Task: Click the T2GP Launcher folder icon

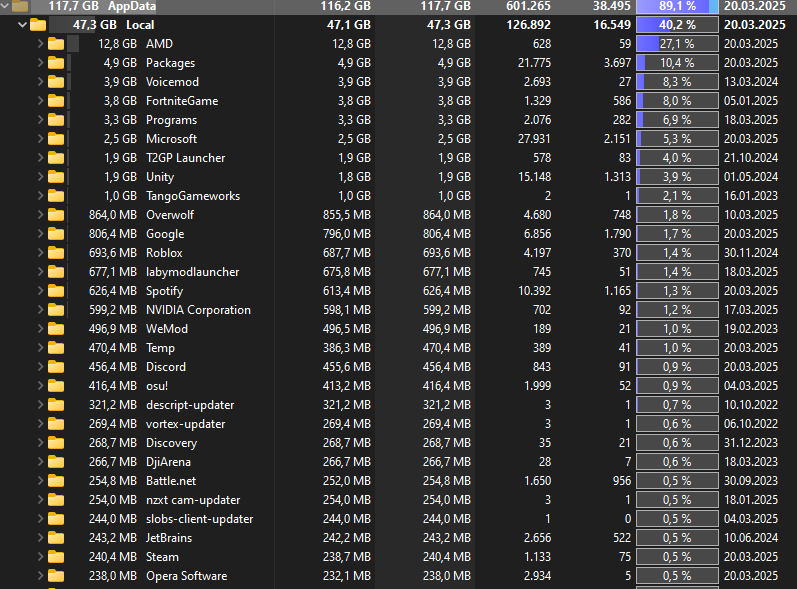Action: (x=56, y=158)
